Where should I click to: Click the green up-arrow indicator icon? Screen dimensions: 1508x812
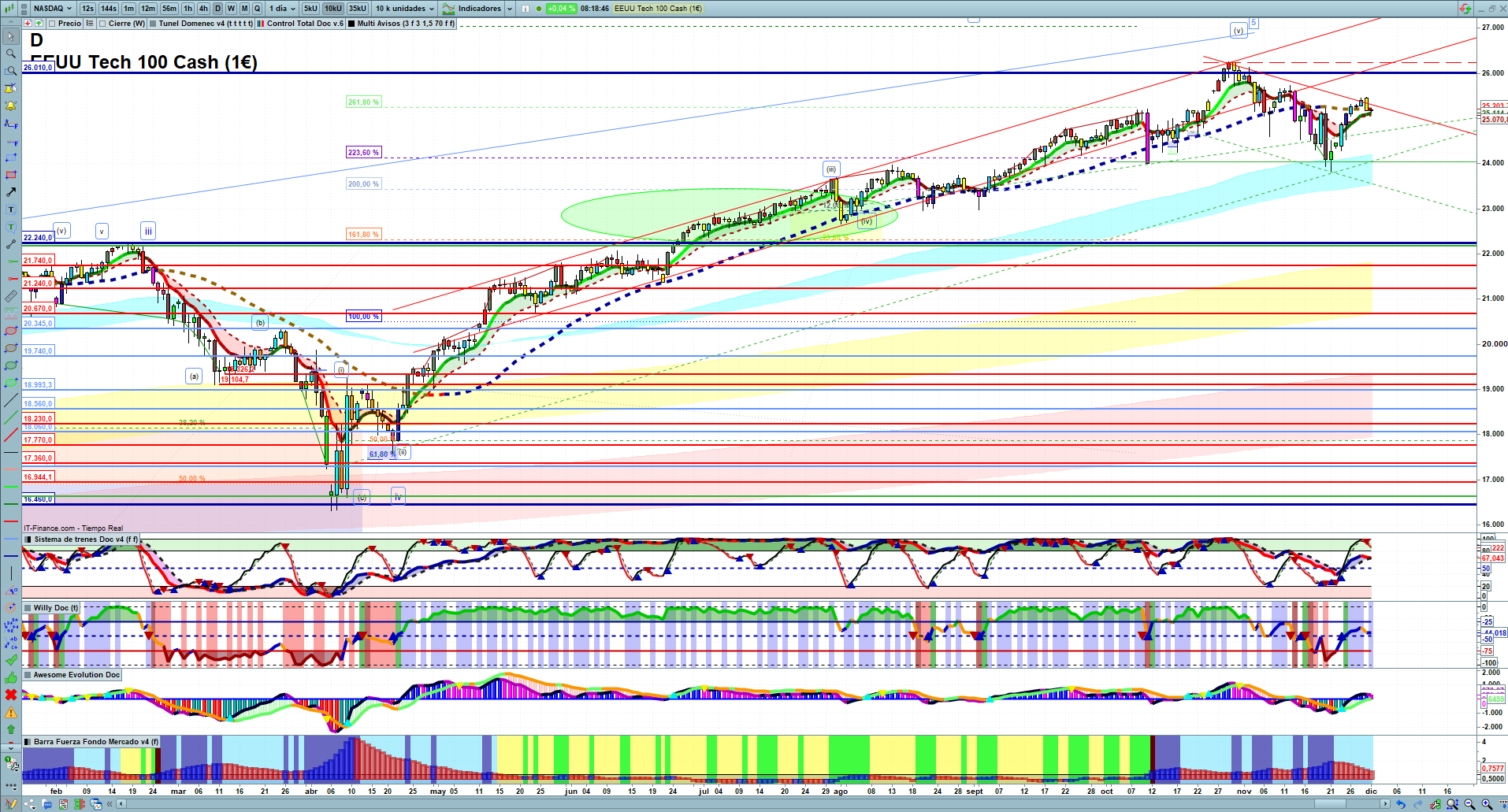coord(39,24)
